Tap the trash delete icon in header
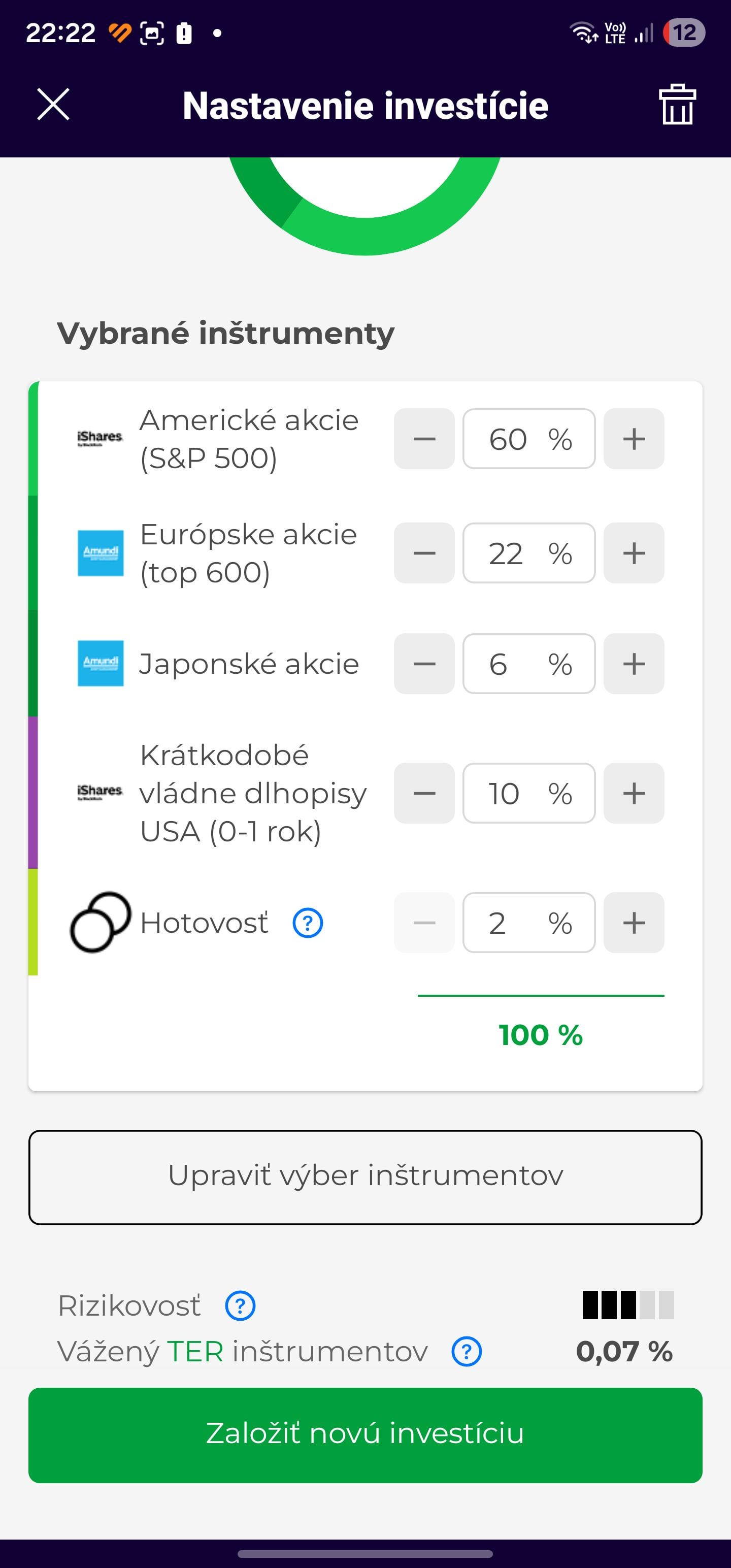Screen dimensions: 731x1568 point(677,105)
